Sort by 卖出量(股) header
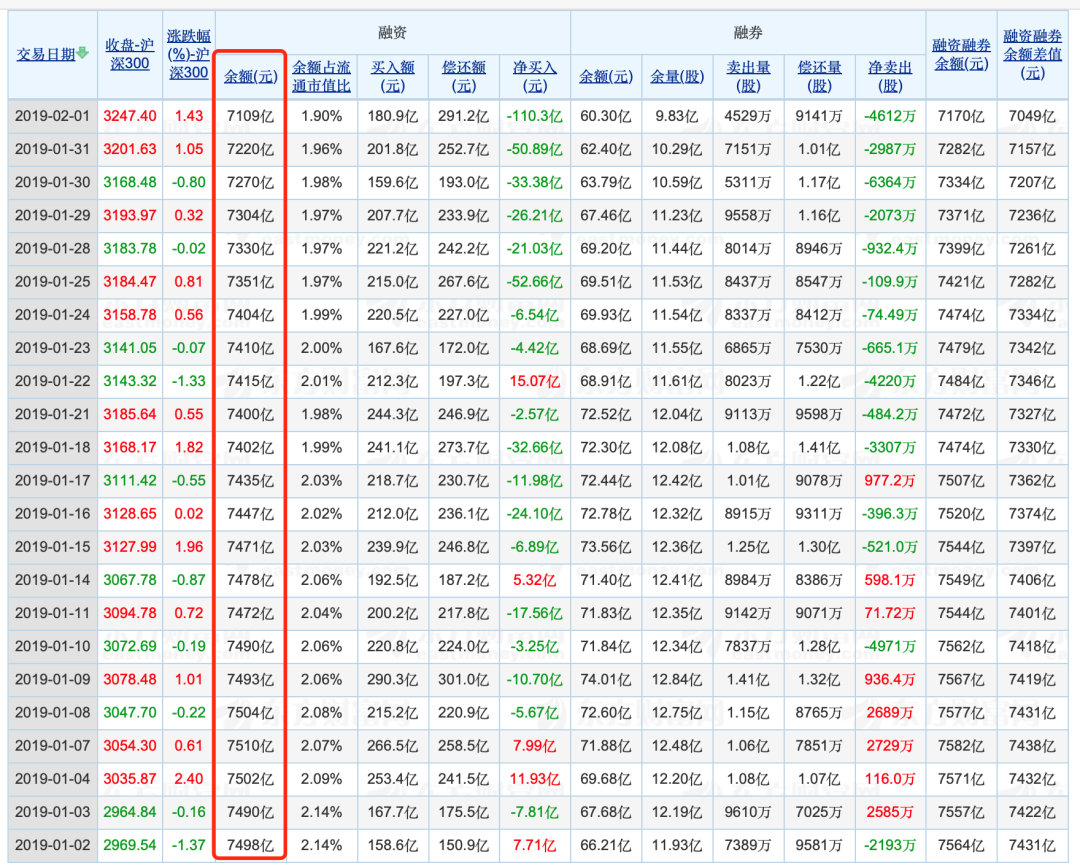1080x863 pixels. click(x=748, y=76)
